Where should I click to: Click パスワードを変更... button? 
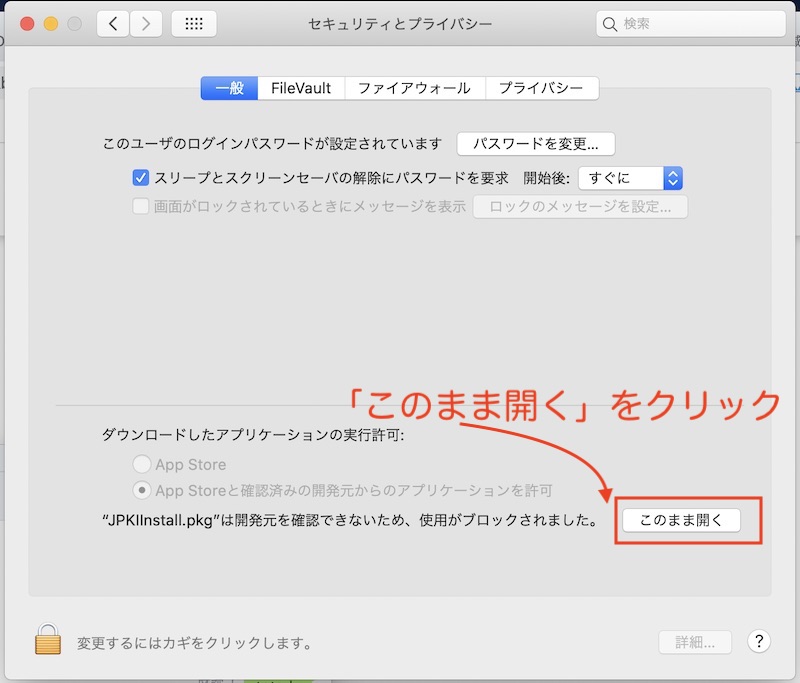click(x=536, y=144)
